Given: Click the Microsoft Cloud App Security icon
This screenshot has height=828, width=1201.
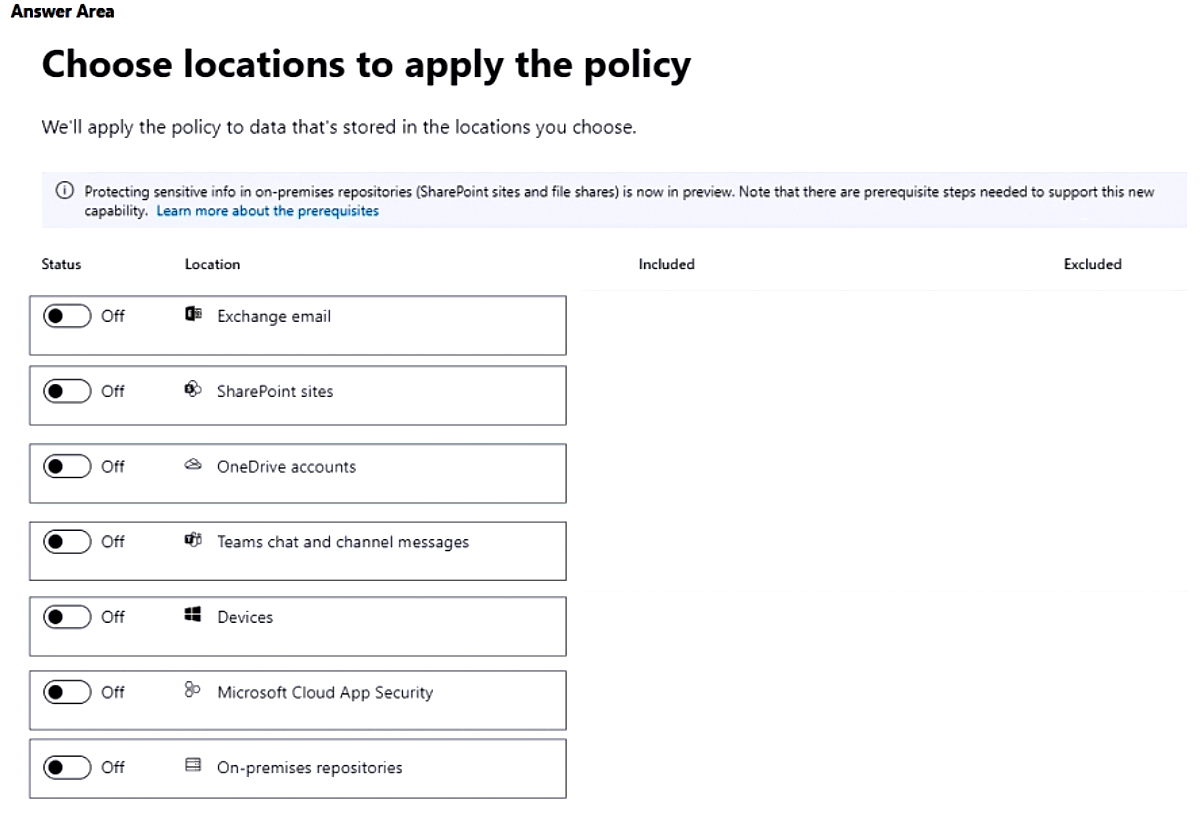Looking at the screenshot, I should click(193, 692).
